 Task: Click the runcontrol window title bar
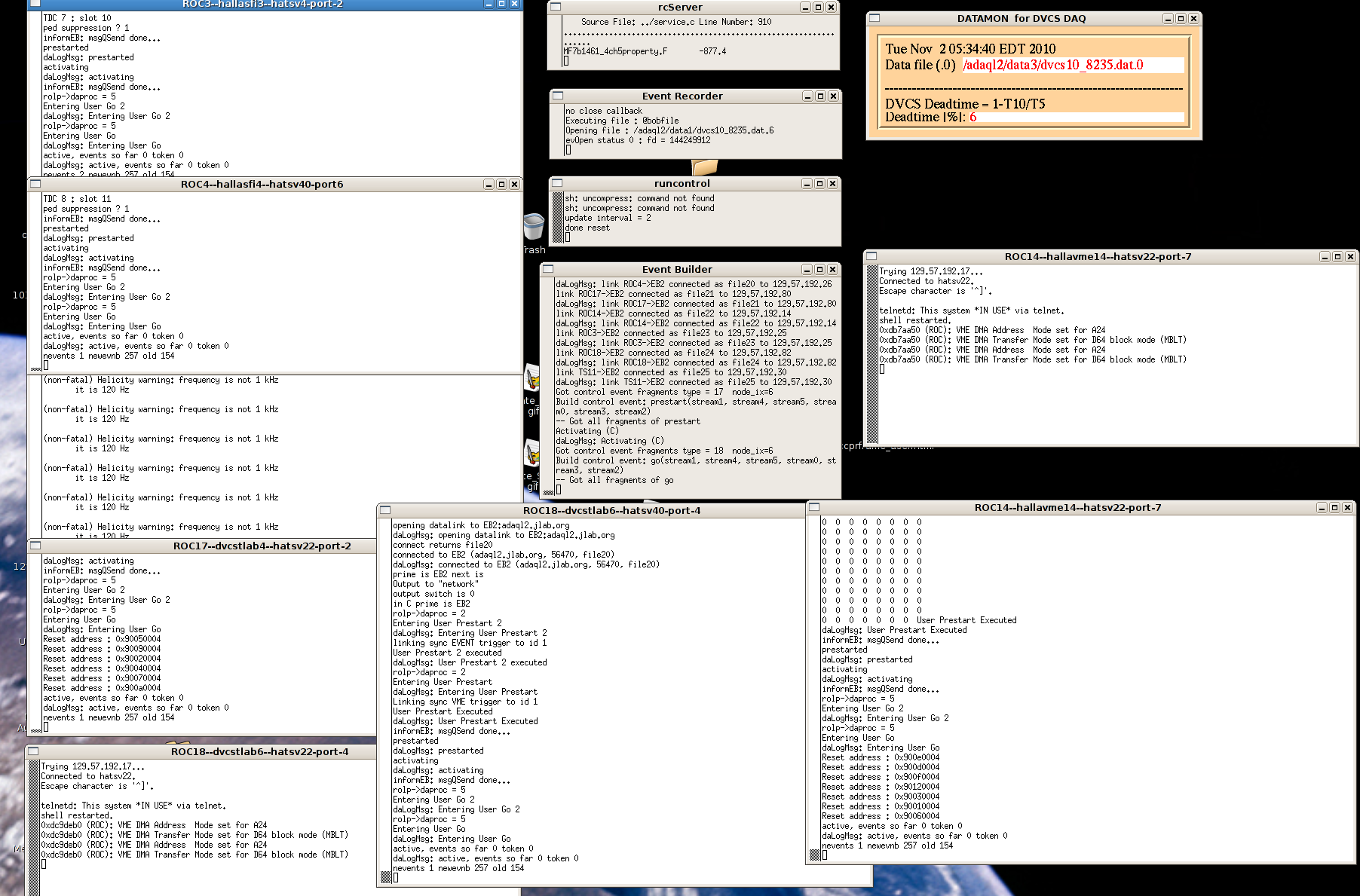[682, 183]
